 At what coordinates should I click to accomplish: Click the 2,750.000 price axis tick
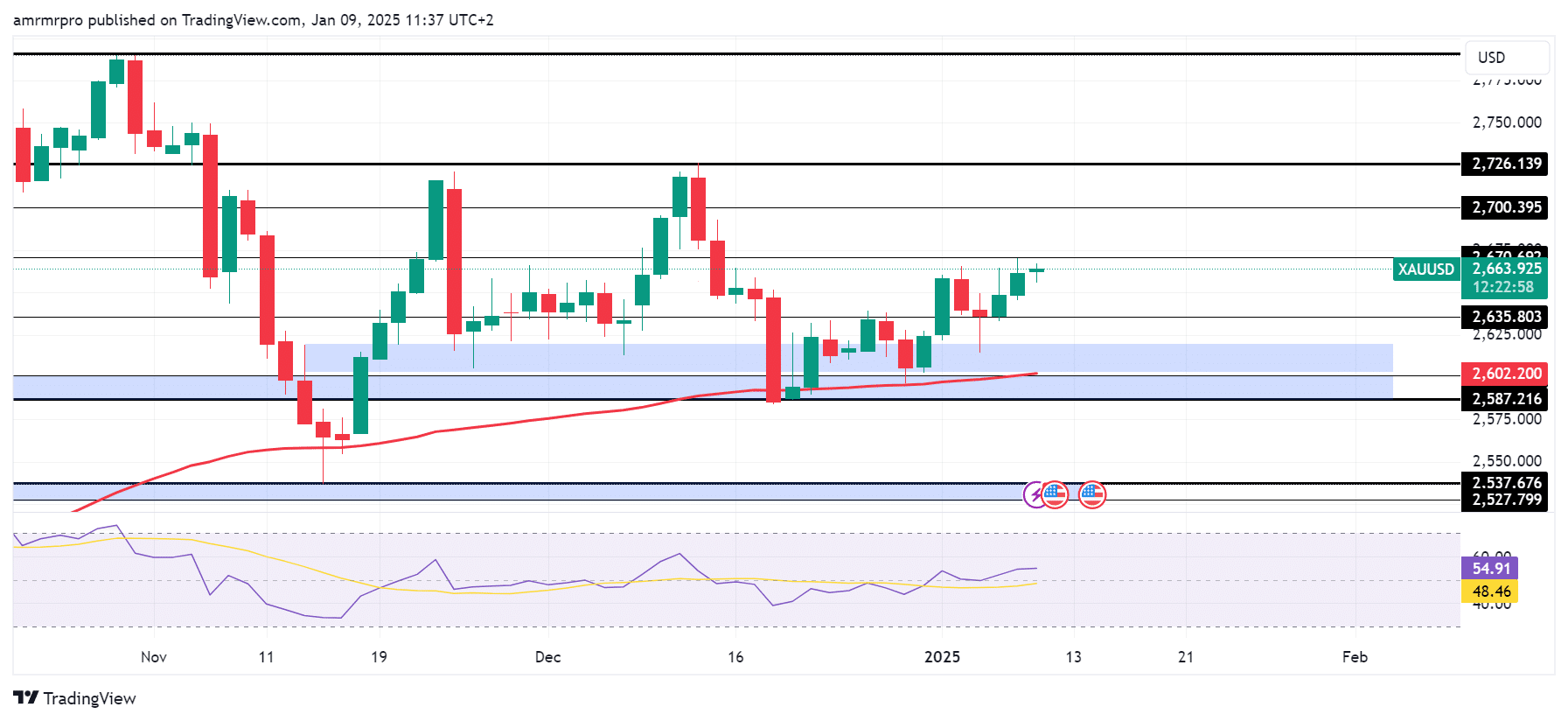(x=1507, y=122)
